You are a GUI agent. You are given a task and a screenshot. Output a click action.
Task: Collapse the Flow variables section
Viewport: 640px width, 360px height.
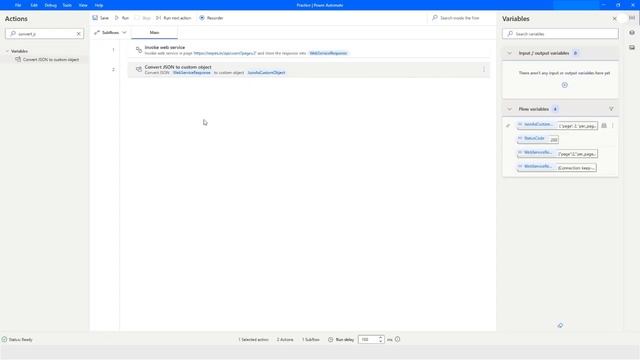coord(509,109)
